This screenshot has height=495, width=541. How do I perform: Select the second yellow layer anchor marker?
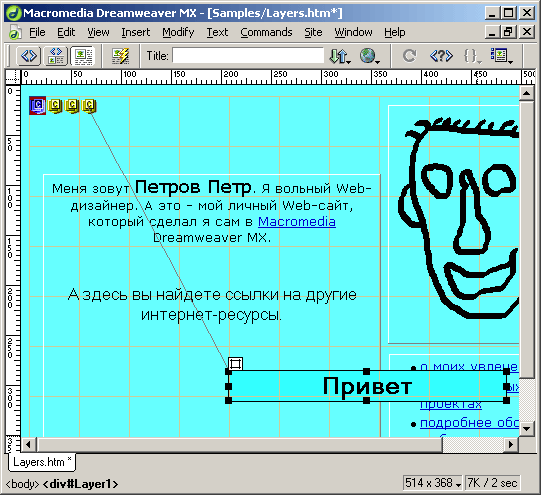click(x=55, y=106)
